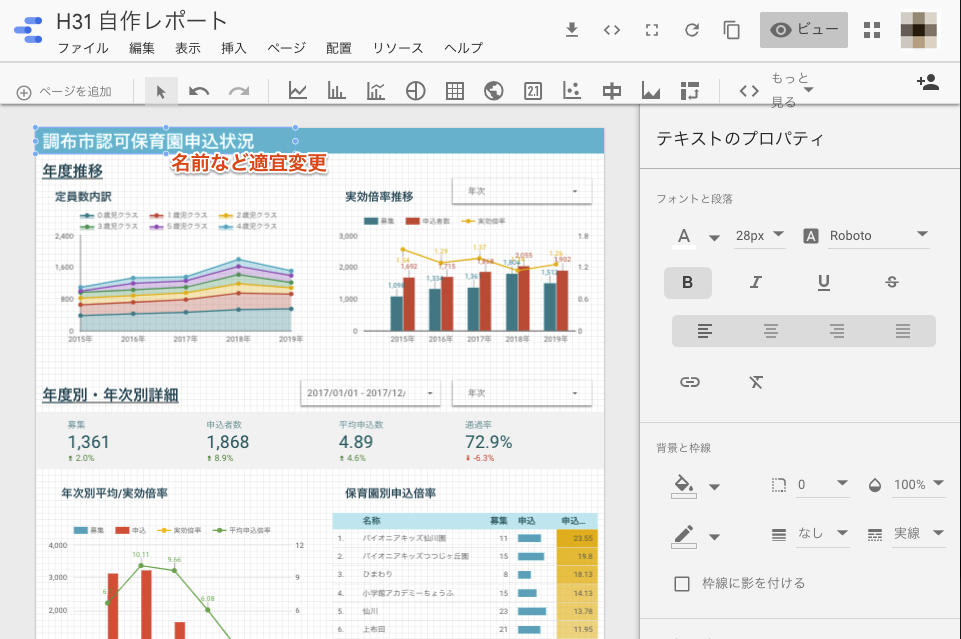Align text right

pyautogui.click(x=837, y=331)
